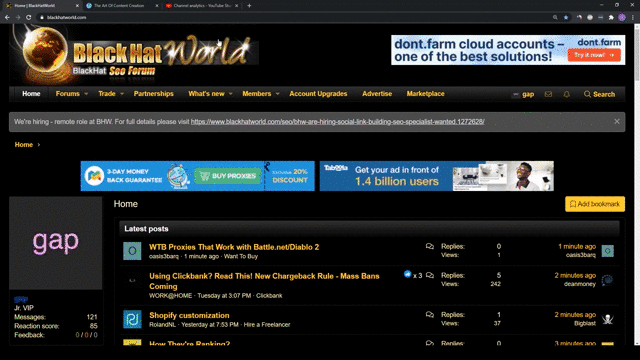
Task: Expand the Members menu arrow
Action: click(x=278, y=94)
